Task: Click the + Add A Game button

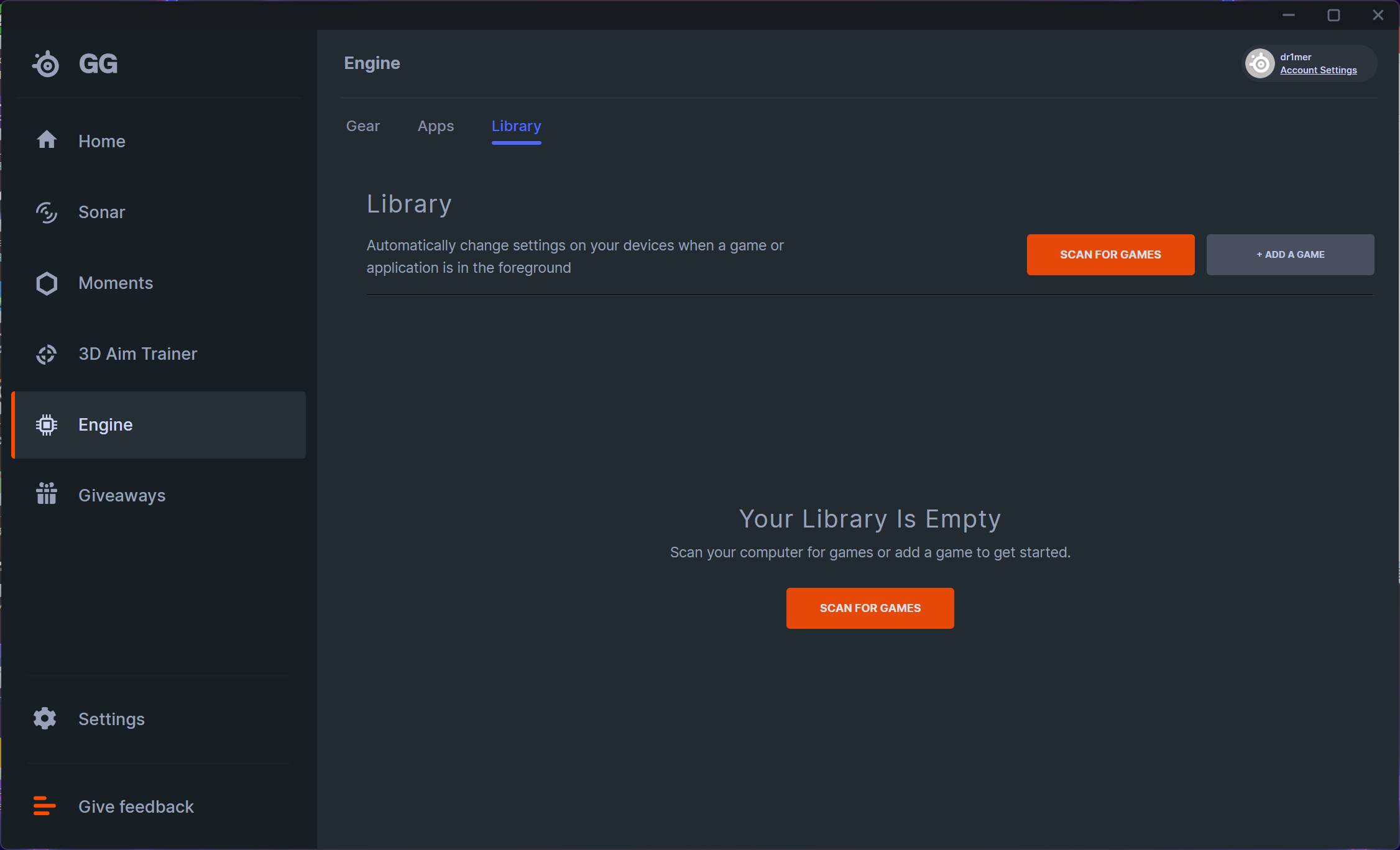Action: [1290, 255]
